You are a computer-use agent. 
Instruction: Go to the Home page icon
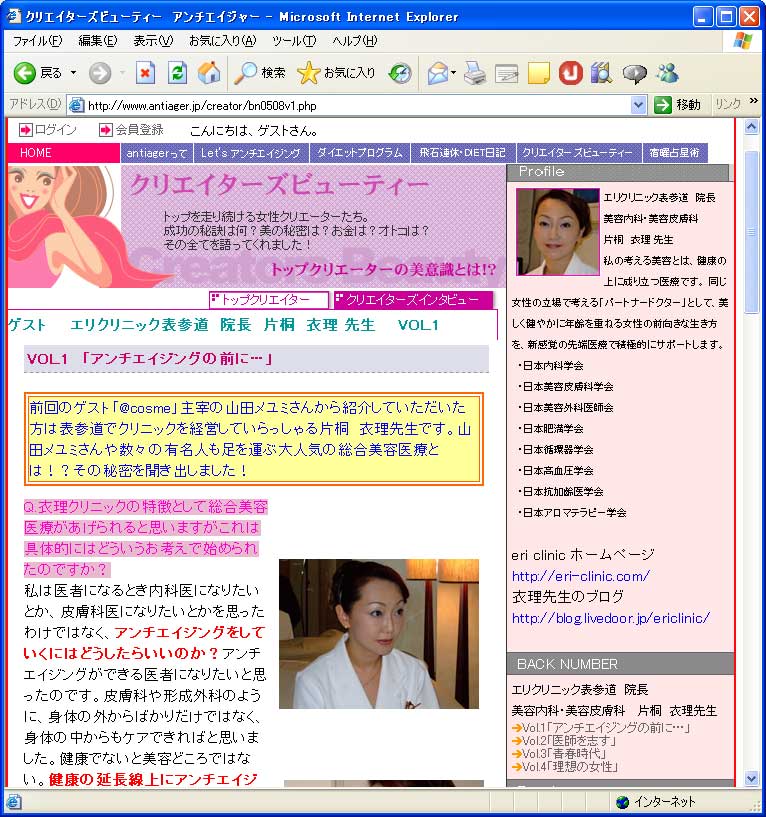point(209,73)
